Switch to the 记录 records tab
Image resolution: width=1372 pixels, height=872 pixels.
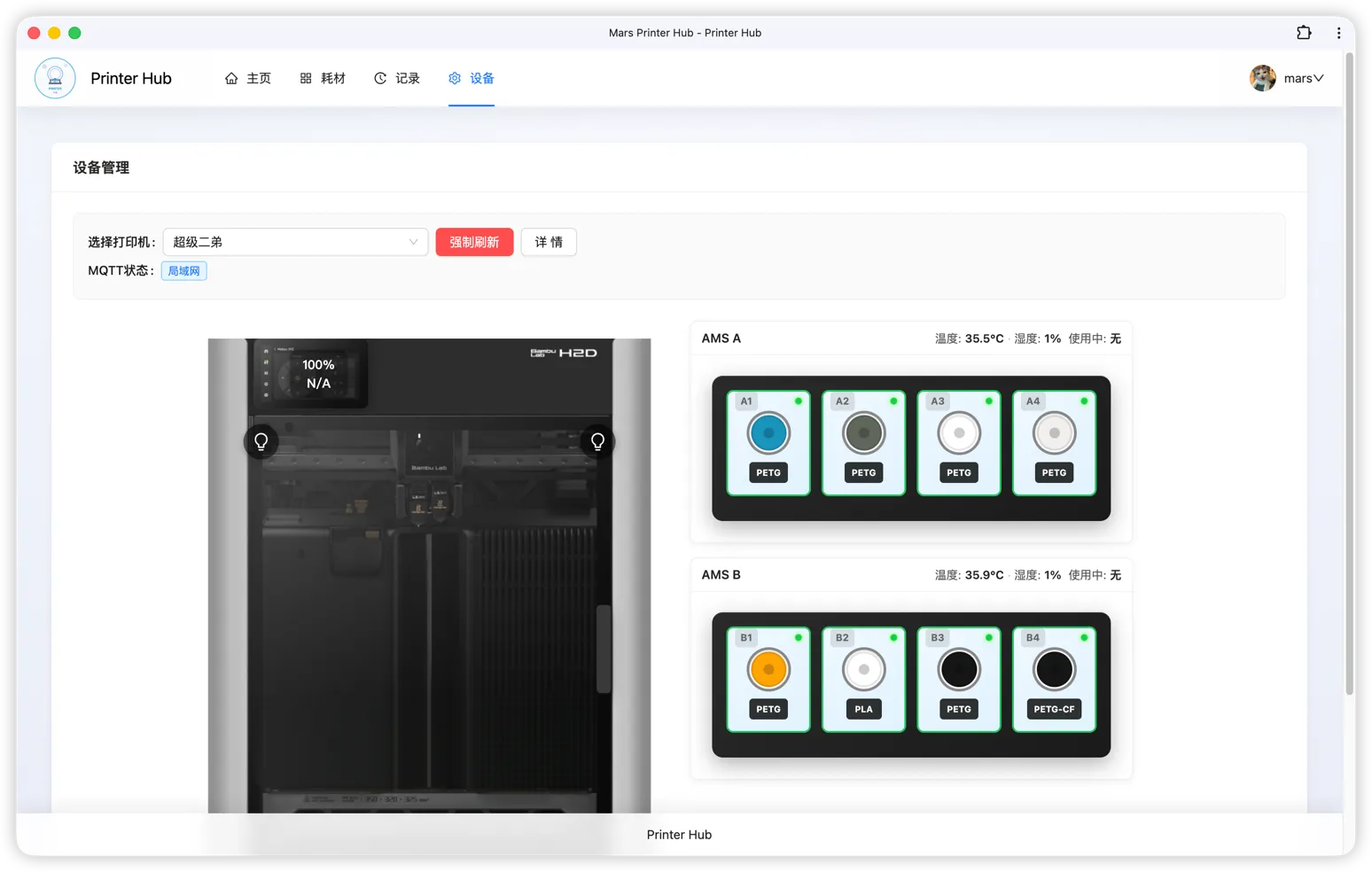point(397,78)
